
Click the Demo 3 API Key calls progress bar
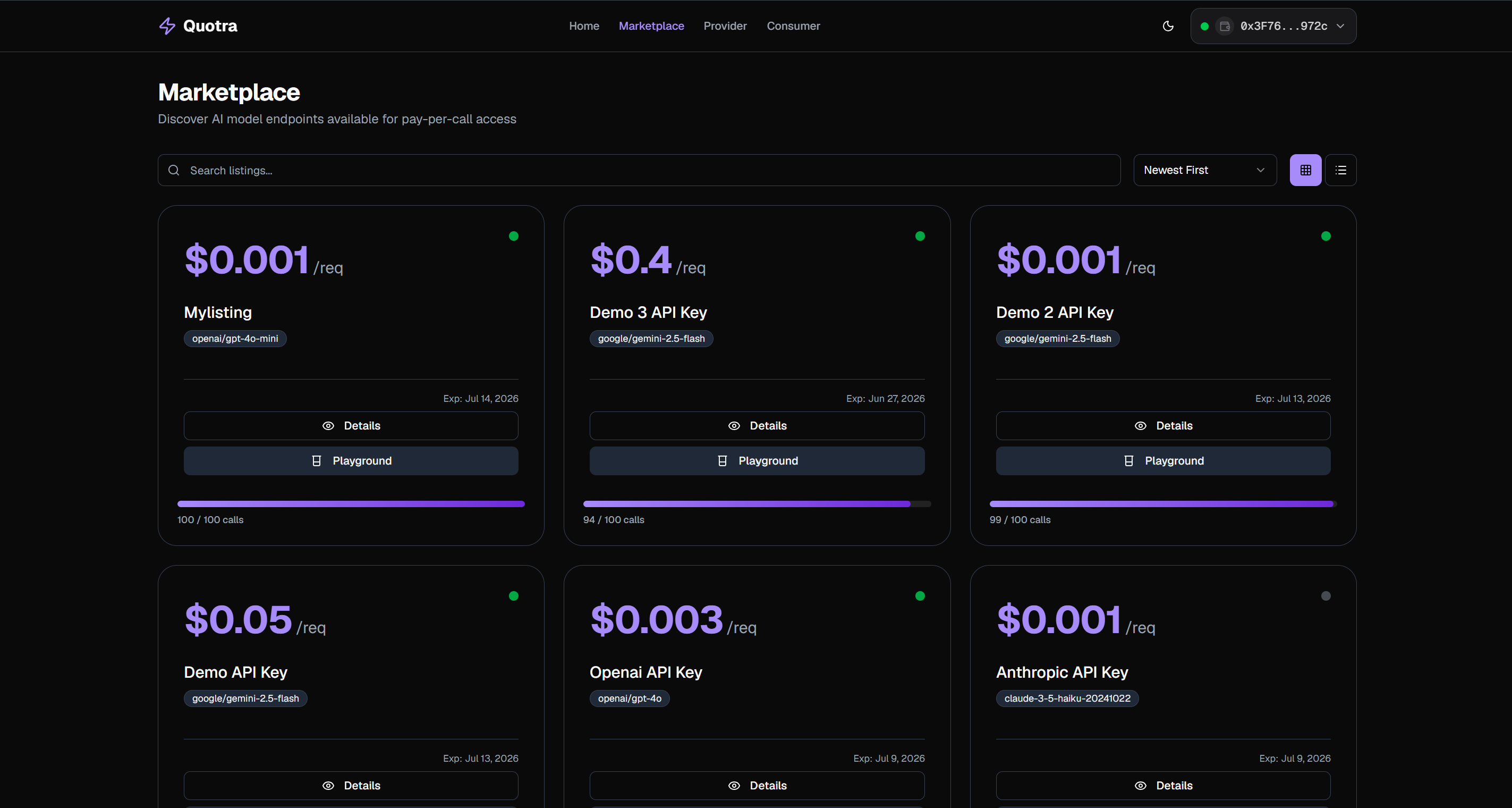click(757, 504)
